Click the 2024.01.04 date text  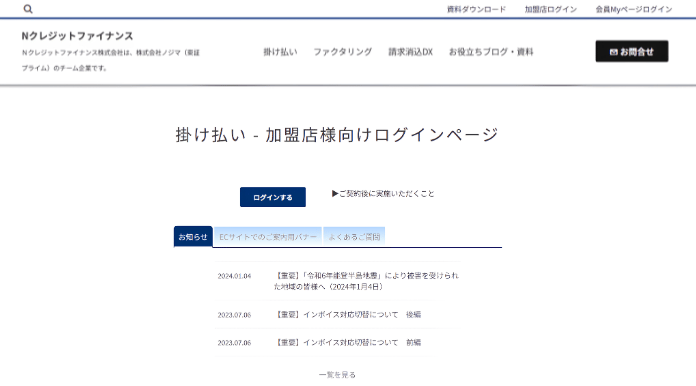tap(234, 276)
